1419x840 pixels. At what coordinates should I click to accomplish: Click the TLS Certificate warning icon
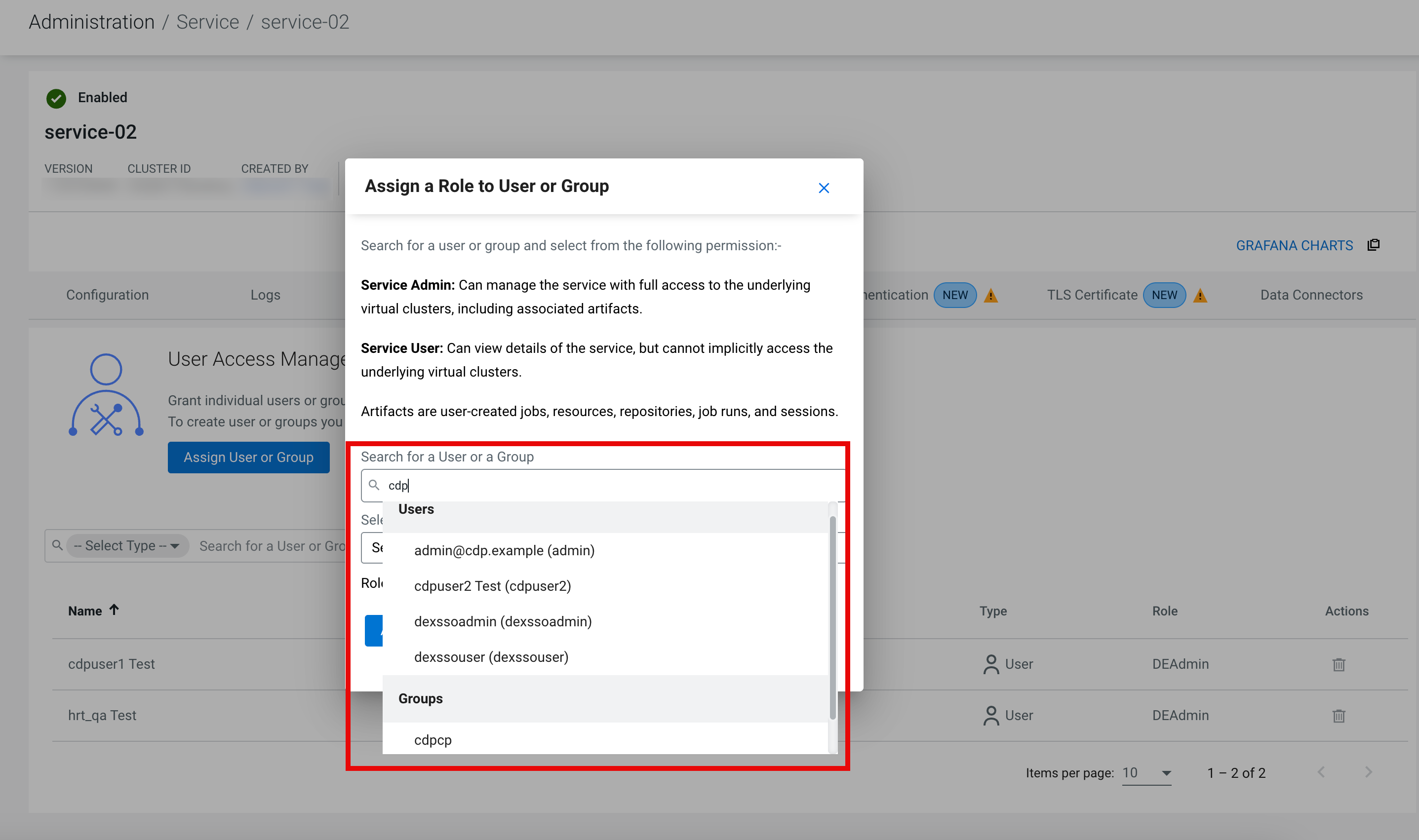click(1200, 296)
